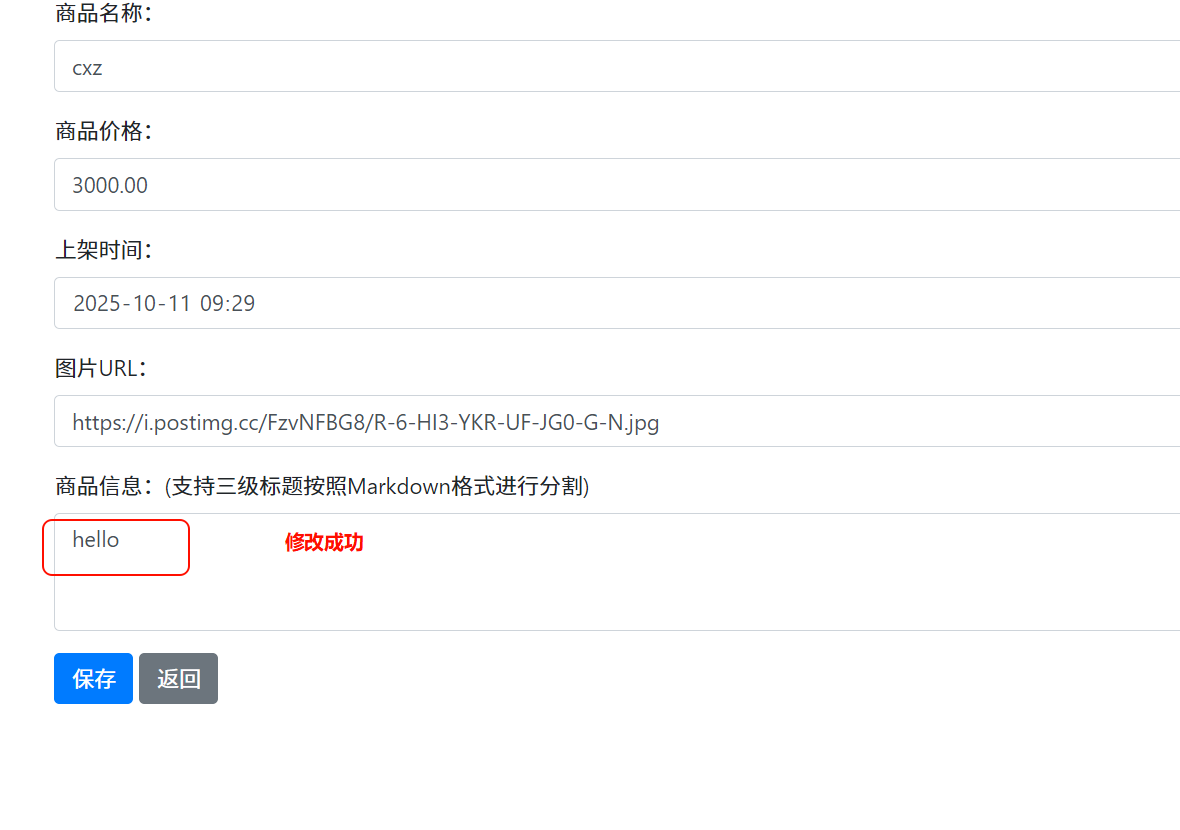Click the 商品名称 input containing cxz
Screen dimensions: 1180x830
click(x=617, y=66)
